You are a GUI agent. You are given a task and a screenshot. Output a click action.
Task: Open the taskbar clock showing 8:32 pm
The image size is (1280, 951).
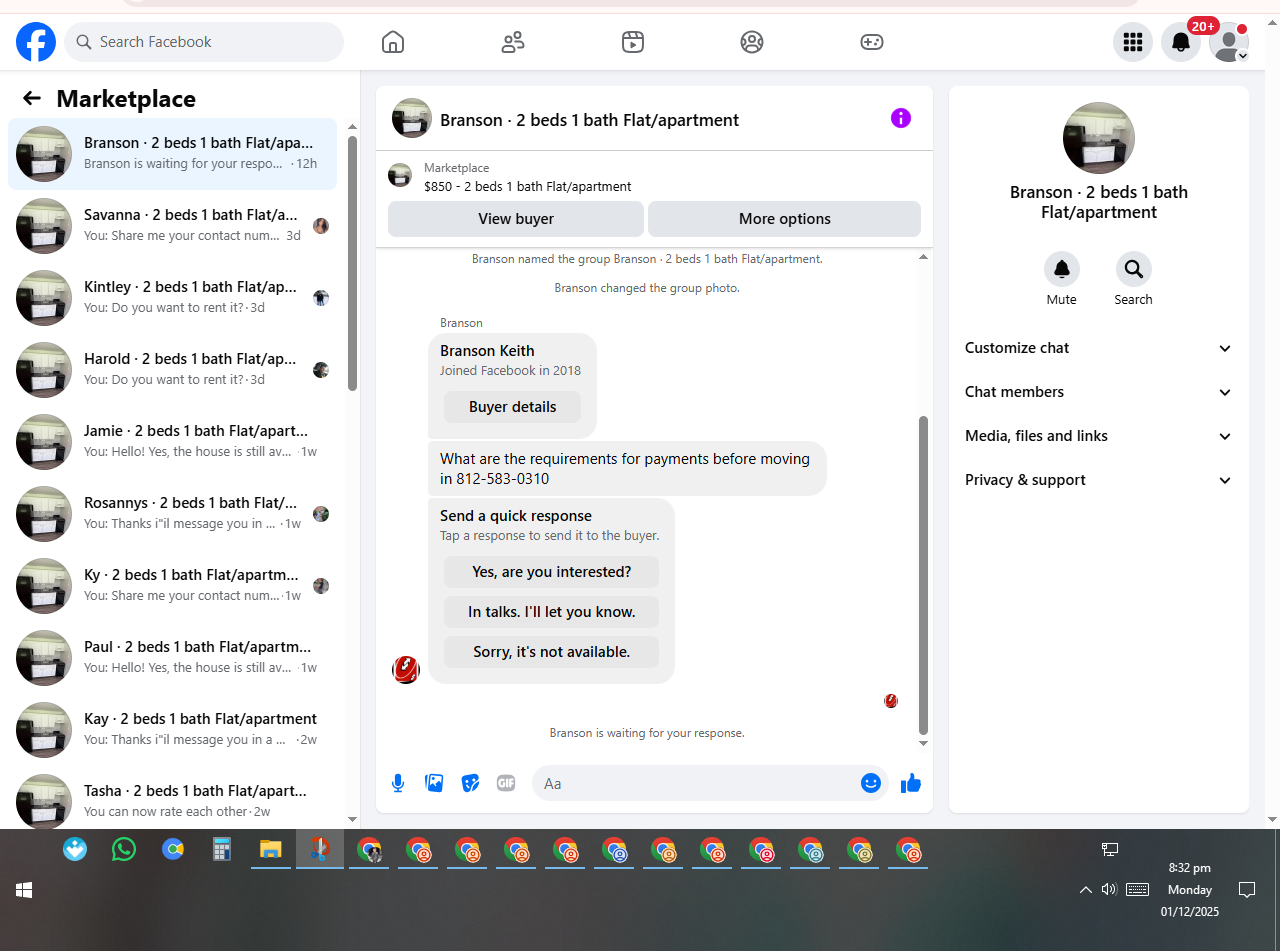(1190, 889)
